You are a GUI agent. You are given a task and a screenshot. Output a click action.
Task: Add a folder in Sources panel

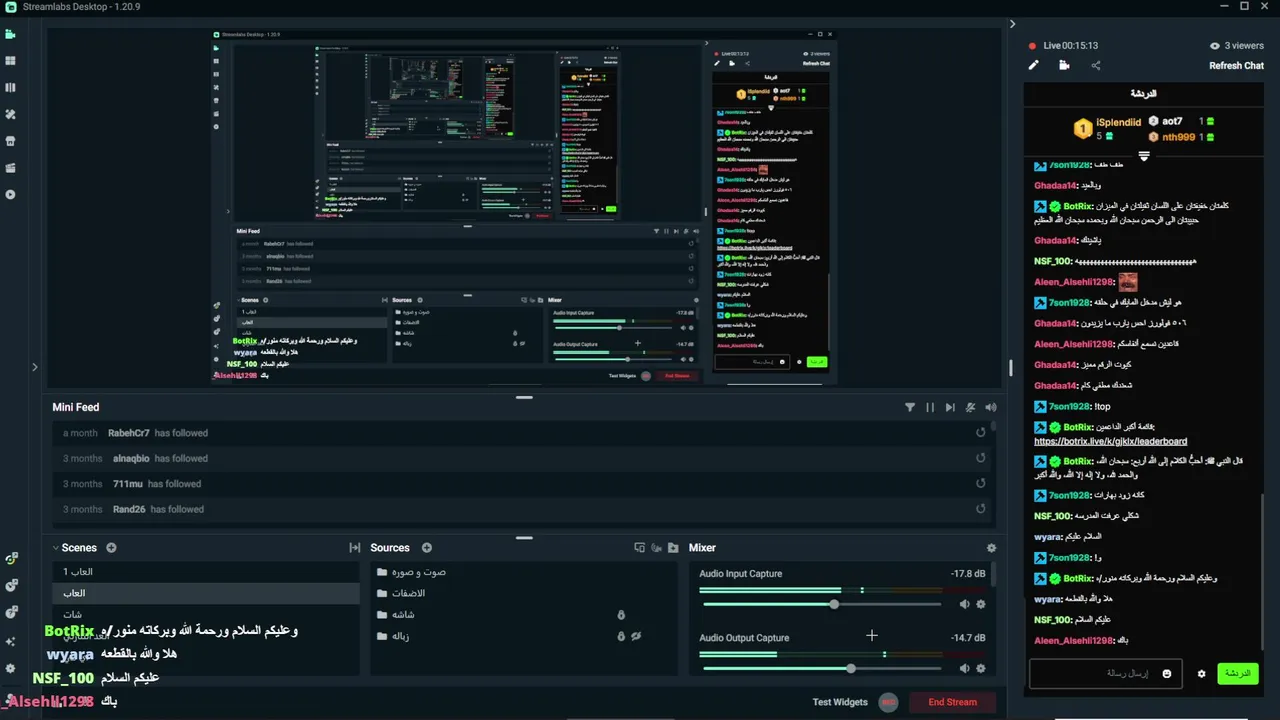click(x=674, y=548)
